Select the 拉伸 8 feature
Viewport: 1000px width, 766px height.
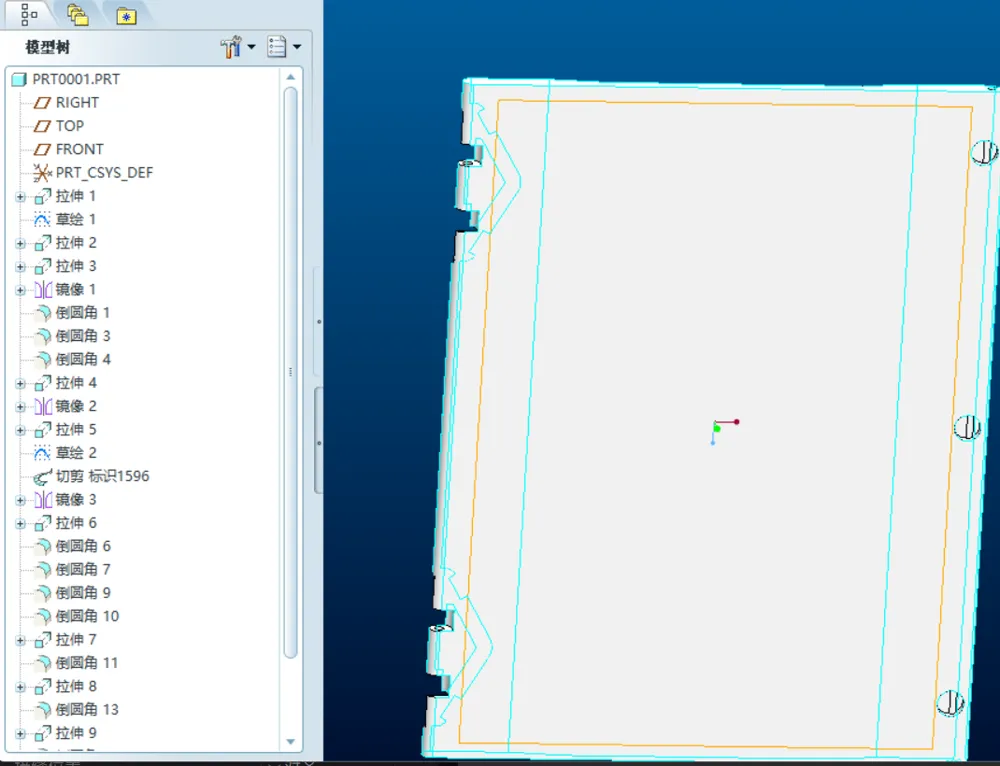[76, 686]
